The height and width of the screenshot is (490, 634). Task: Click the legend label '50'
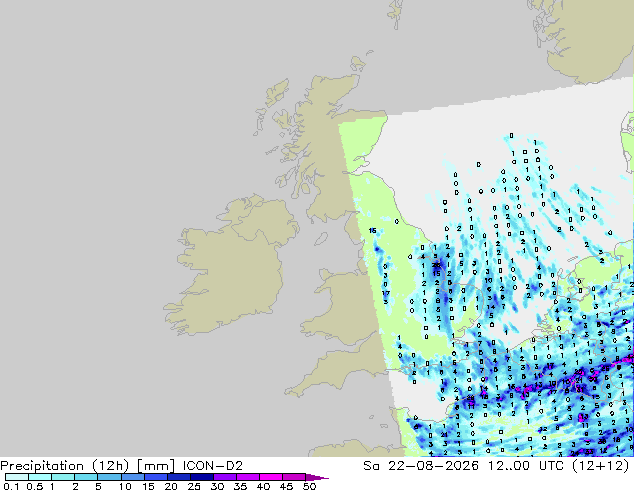[x=310, y=486]
